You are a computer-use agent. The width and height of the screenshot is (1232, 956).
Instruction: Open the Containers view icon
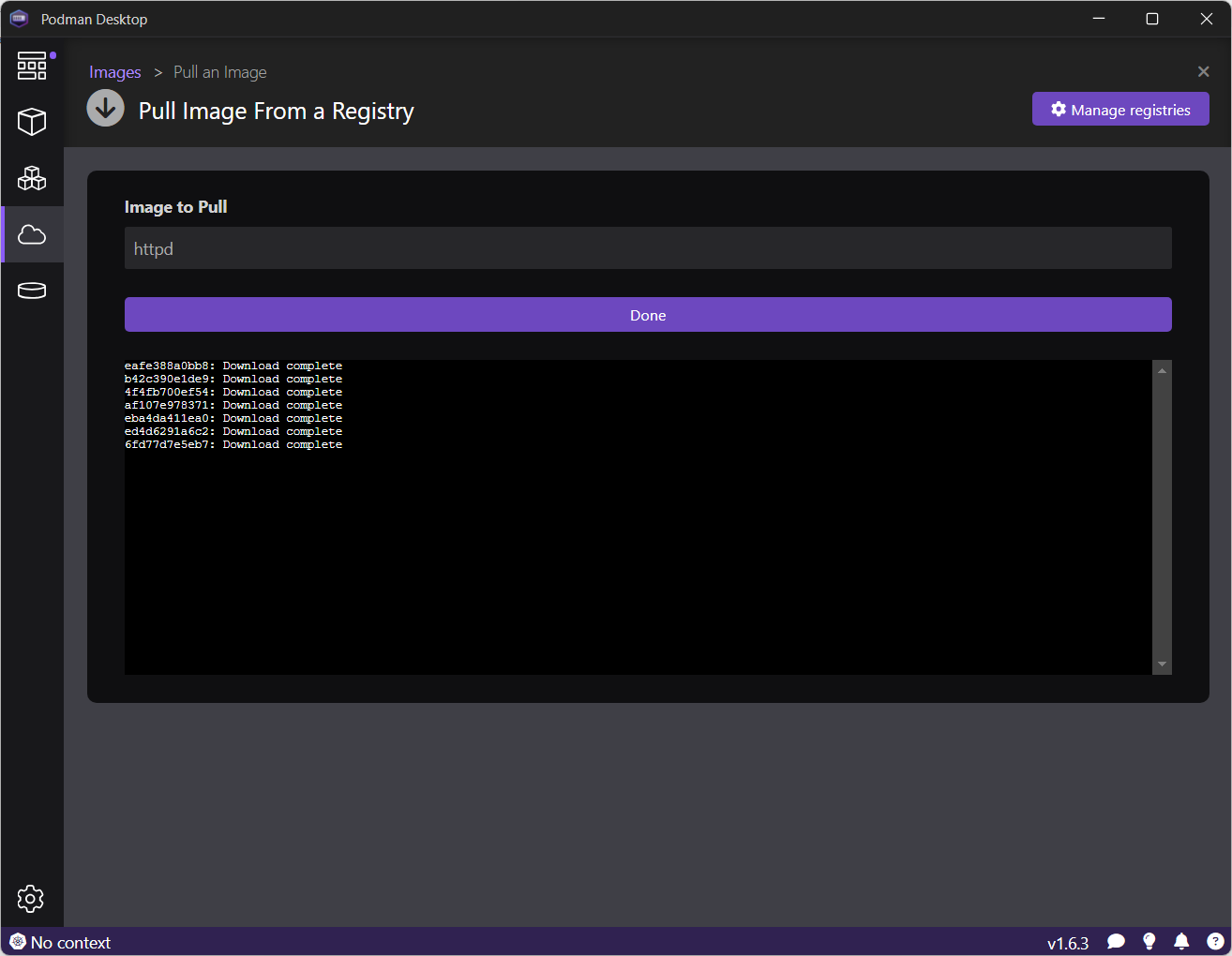tap(32, 122)
